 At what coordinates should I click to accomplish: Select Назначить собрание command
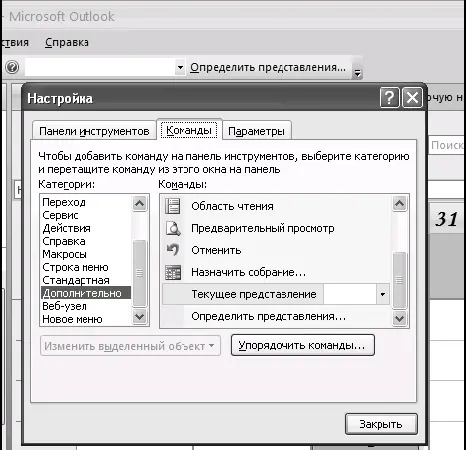click(248, 272)
